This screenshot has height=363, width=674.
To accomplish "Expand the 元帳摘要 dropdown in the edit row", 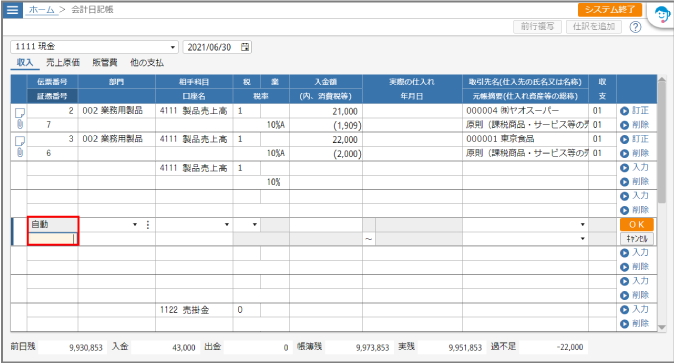I will [582, 239].
